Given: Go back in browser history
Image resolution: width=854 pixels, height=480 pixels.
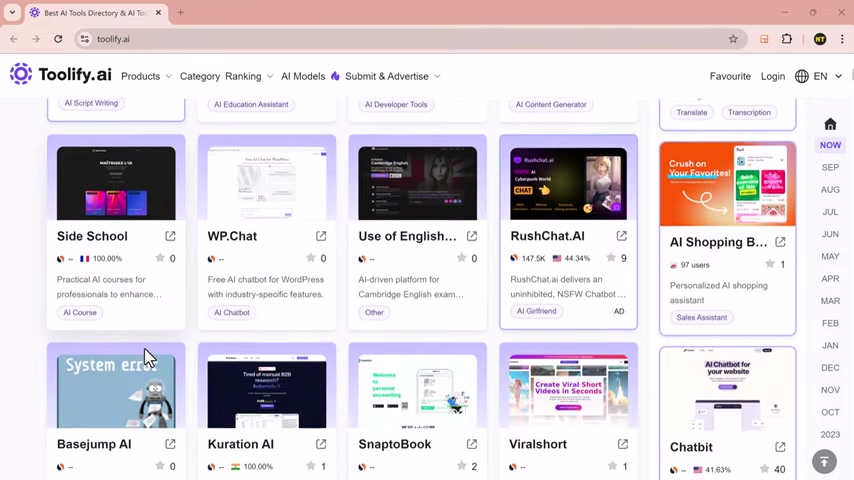Looking at the screenshot, I should (14, 39).
